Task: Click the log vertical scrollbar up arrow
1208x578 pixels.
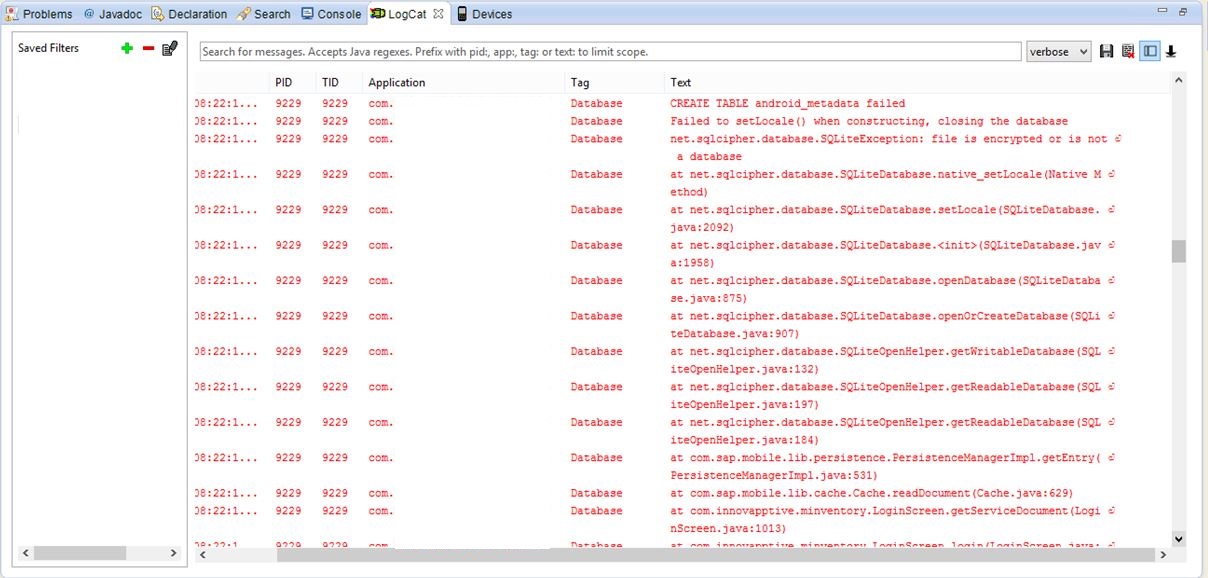Action: click(x=1178, y=79)
